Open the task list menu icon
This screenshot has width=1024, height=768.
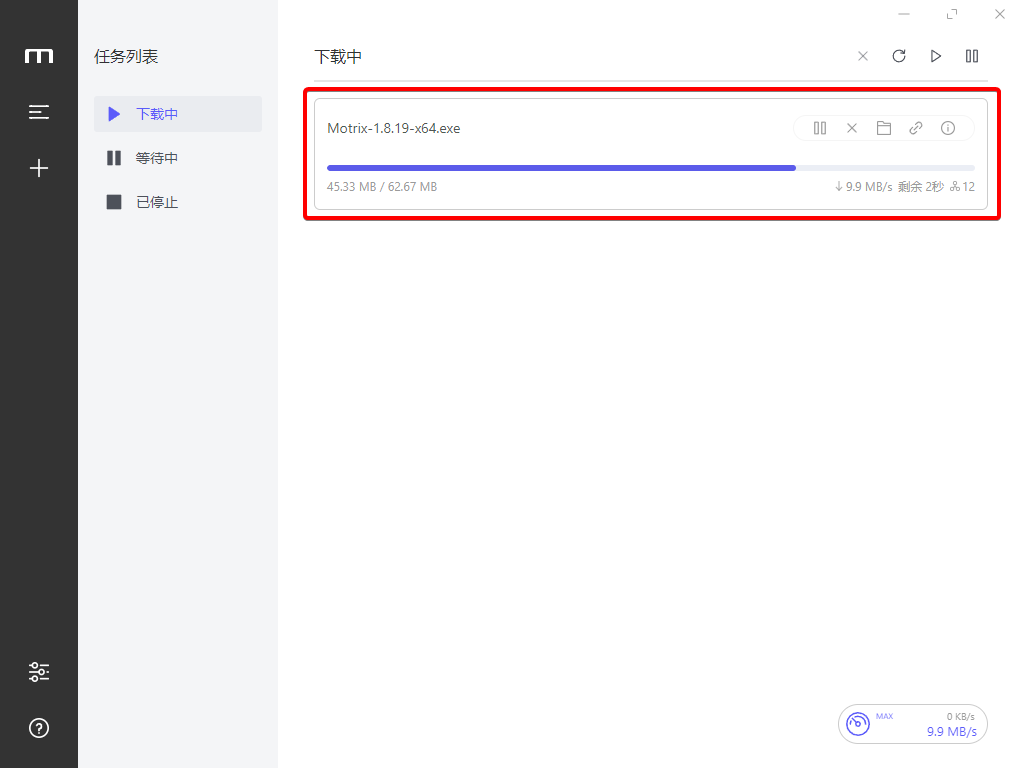tap(39, 112)
